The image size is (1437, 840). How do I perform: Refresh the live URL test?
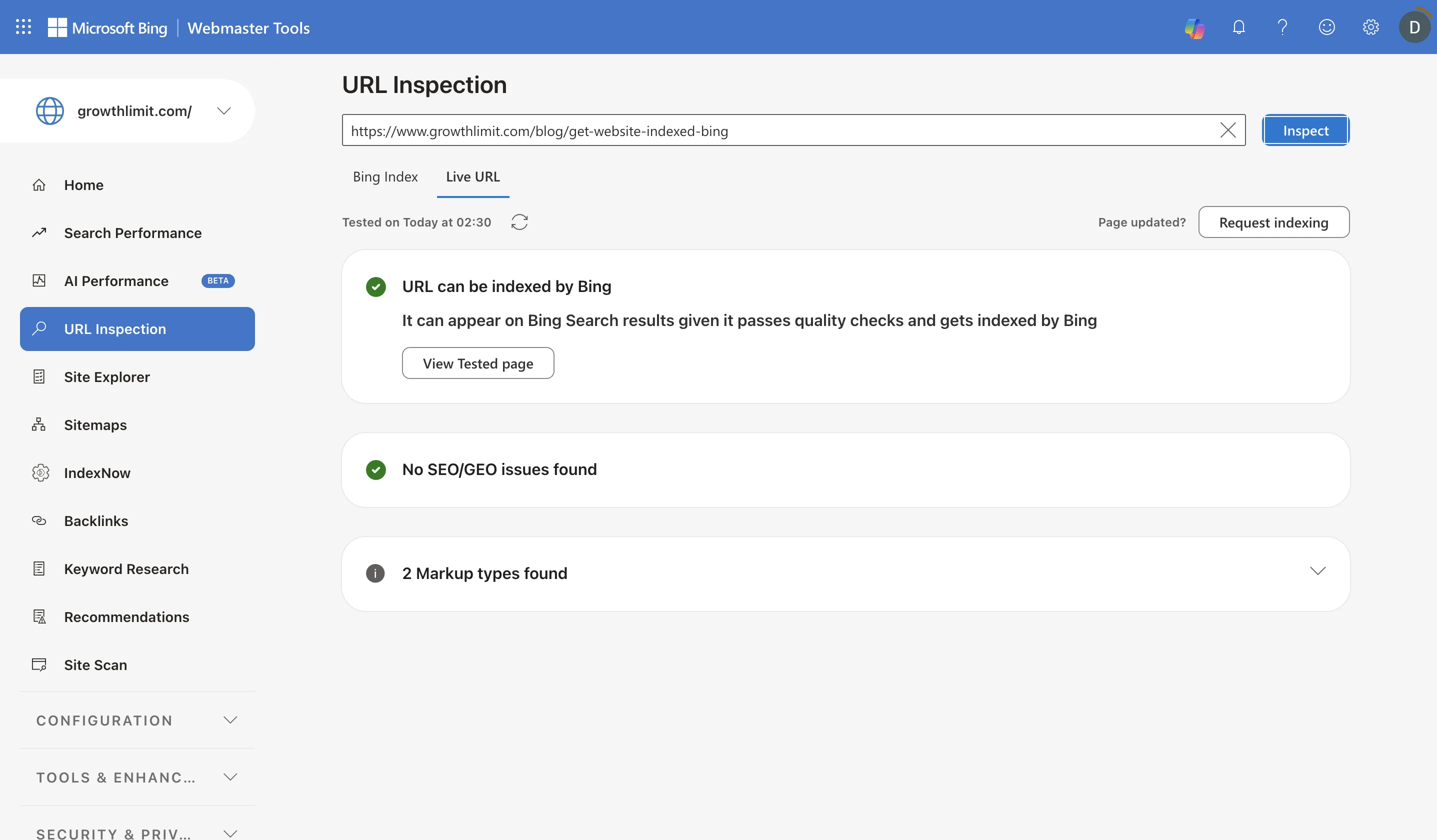click(519, 222)
